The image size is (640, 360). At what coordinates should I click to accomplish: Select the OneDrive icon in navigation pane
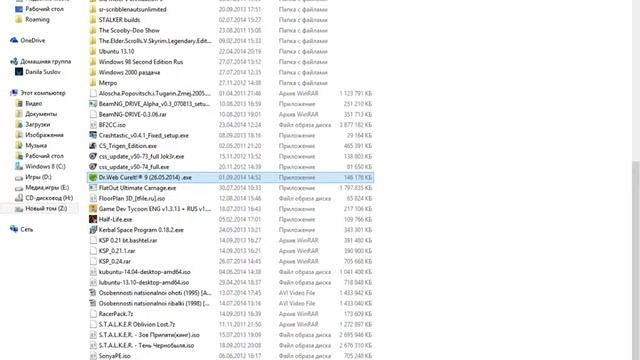14,40
